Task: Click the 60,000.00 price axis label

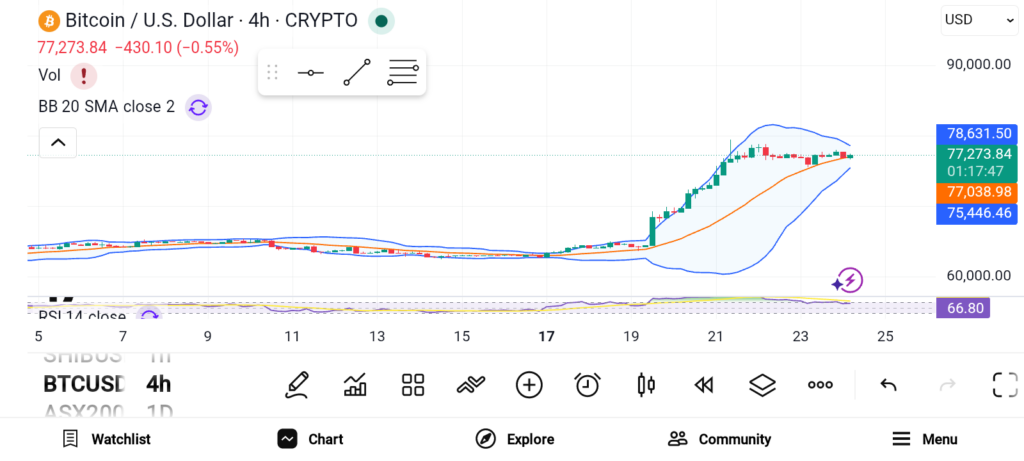Action: click(x=979, y=276)
